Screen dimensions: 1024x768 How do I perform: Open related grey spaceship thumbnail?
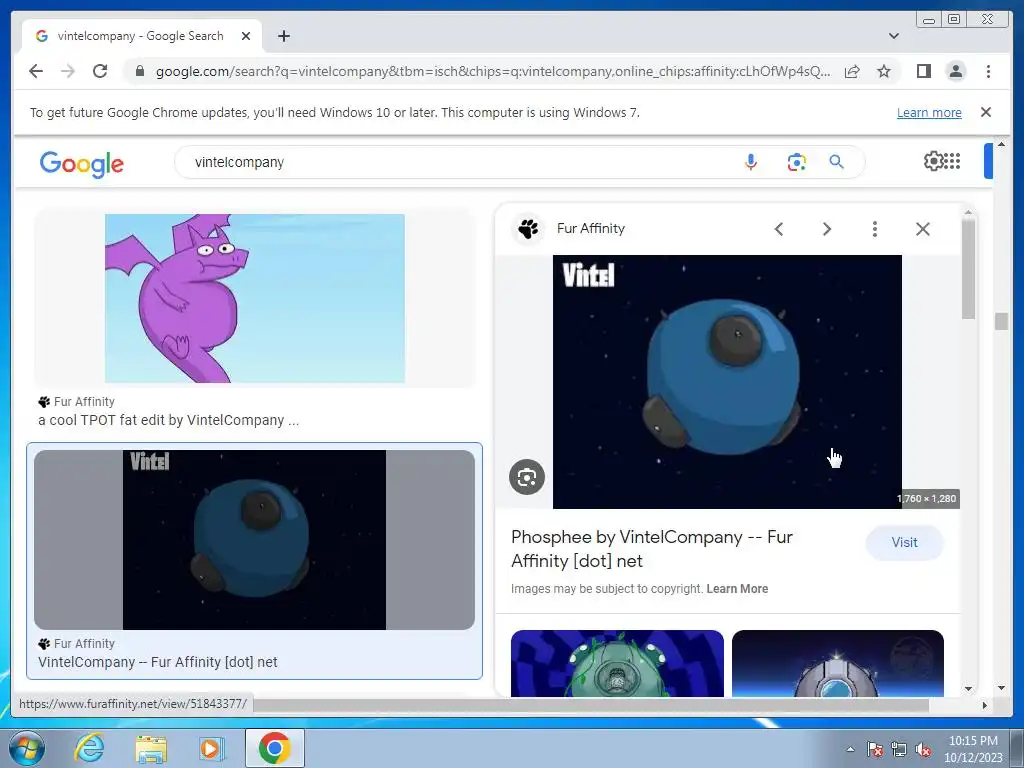tap(838, 664)
